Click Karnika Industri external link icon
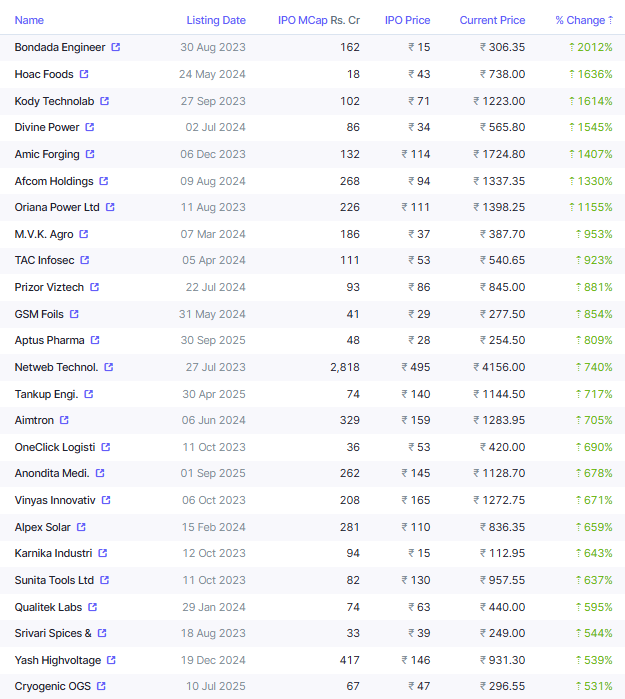Screen dimensions: 625x699 (103, 553)
